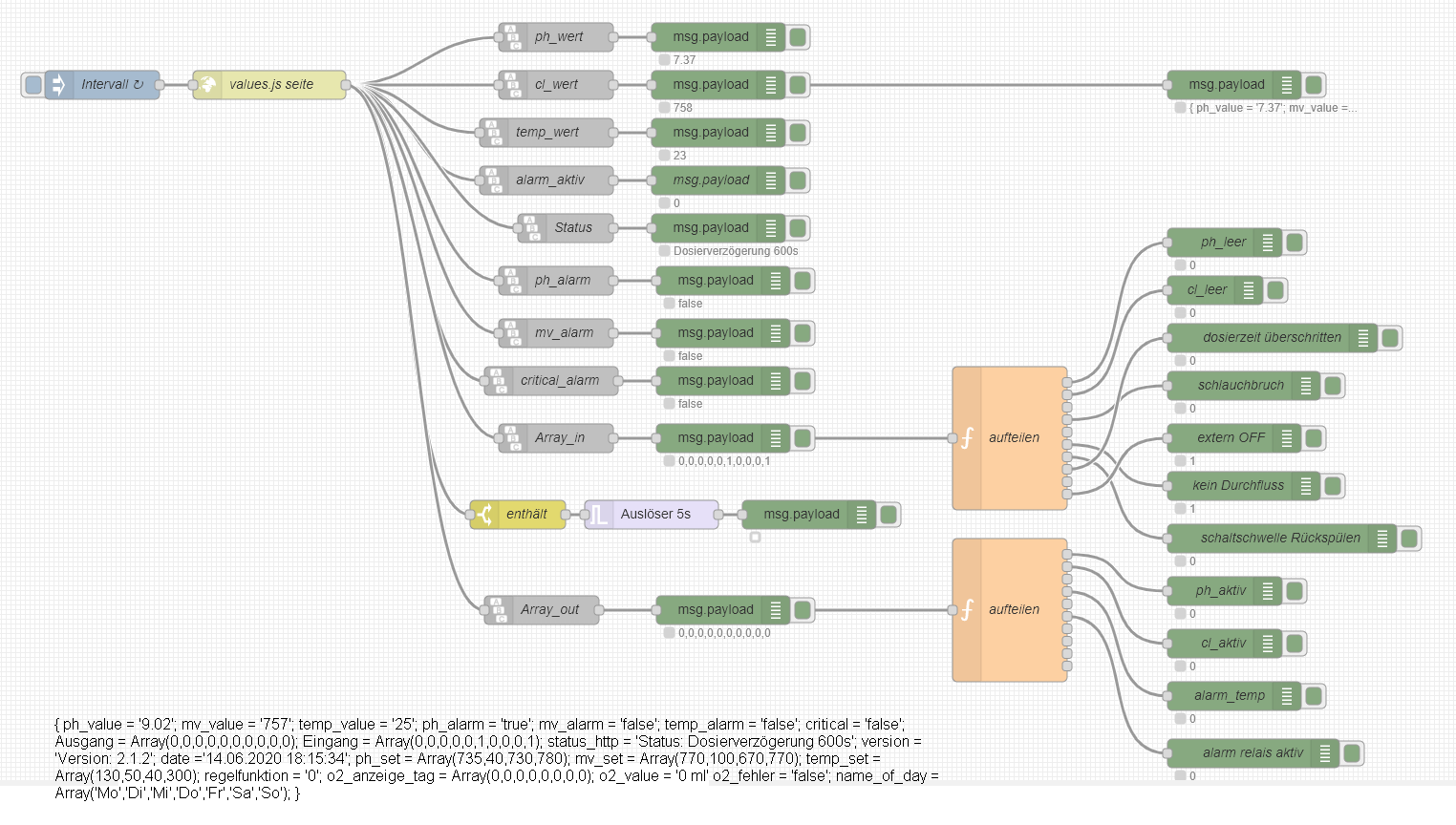Image resolution: width=1456 pixels, height=825 pixels.
Task: Click debug list icon on ph_leer node
Action: (1268, 243)
